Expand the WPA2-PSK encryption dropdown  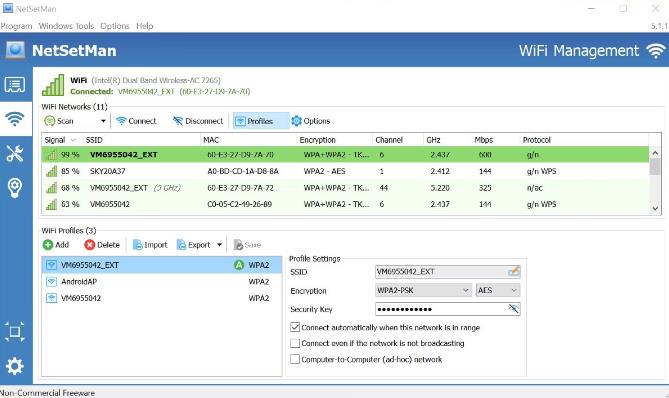[423, 290]
